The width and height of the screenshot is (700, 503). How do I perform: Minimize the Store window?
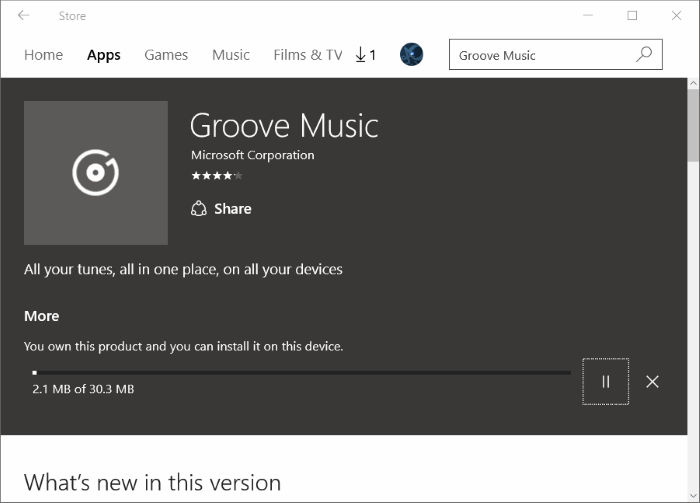(x=588, y=16)
